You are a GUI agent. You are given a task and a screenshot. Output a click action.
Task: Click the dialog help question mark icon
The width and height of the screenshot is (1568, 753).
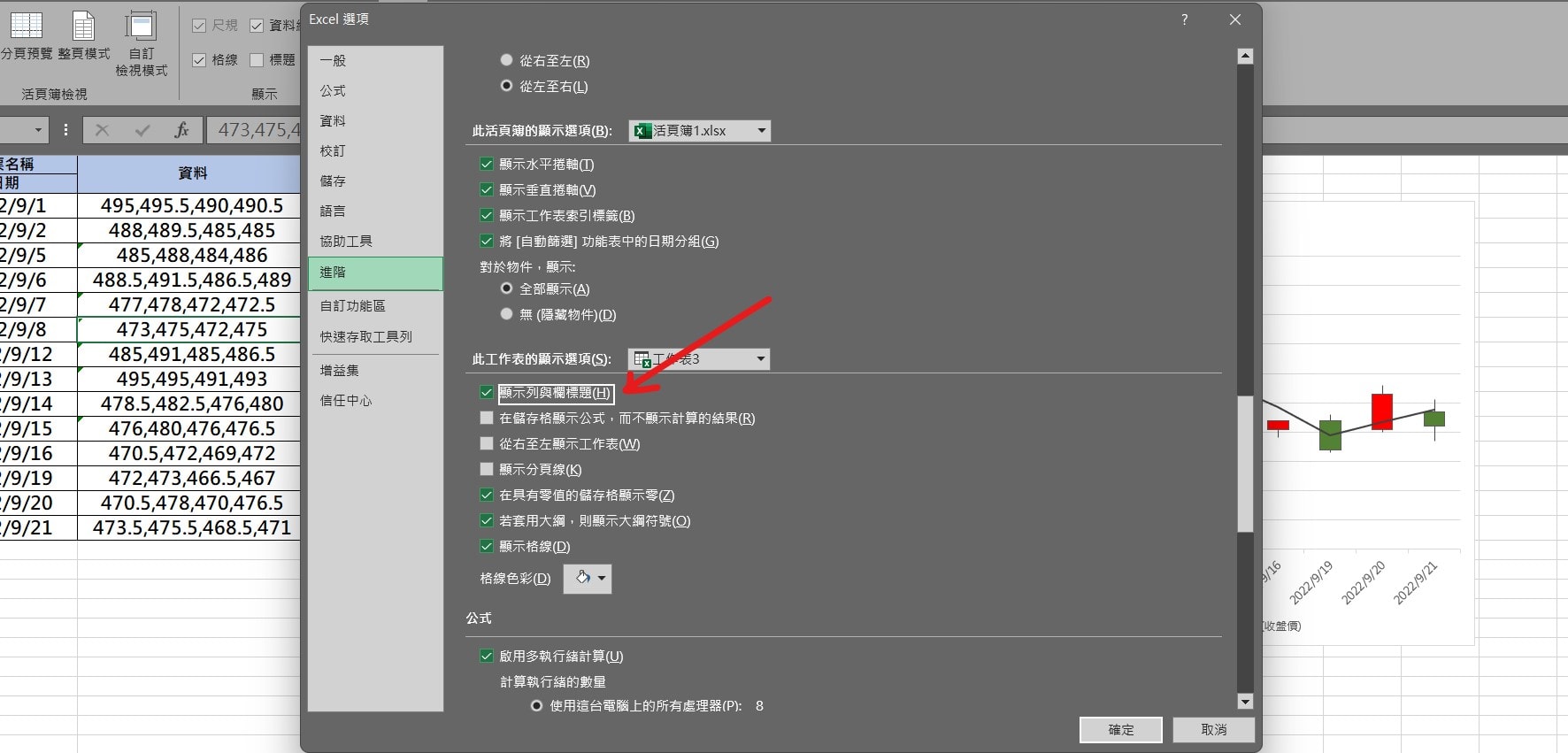[x=1185, y=19]
